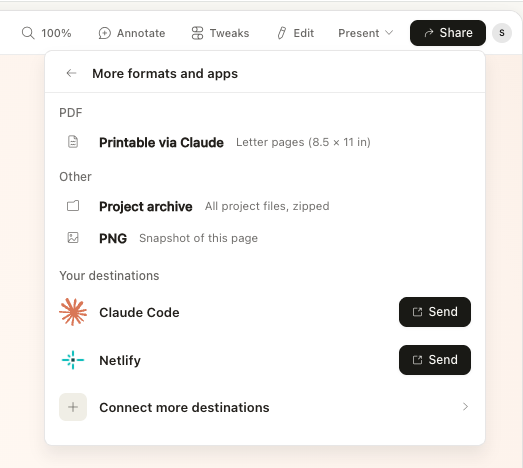Image resolution: width=523 pixels, height=468 pixels.
Task: Open the Annotate tool
Action: tap(132, 33)
